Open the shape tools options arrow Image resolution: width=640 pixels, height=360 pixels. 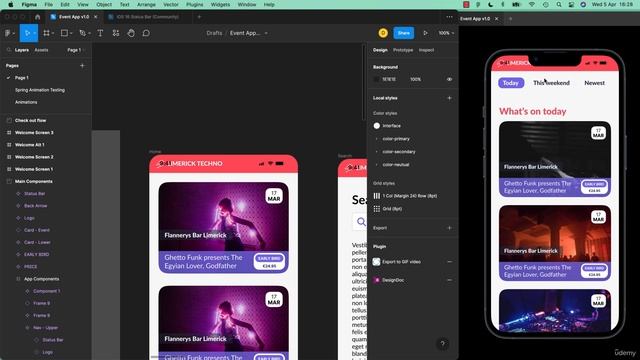coord(71,33)
